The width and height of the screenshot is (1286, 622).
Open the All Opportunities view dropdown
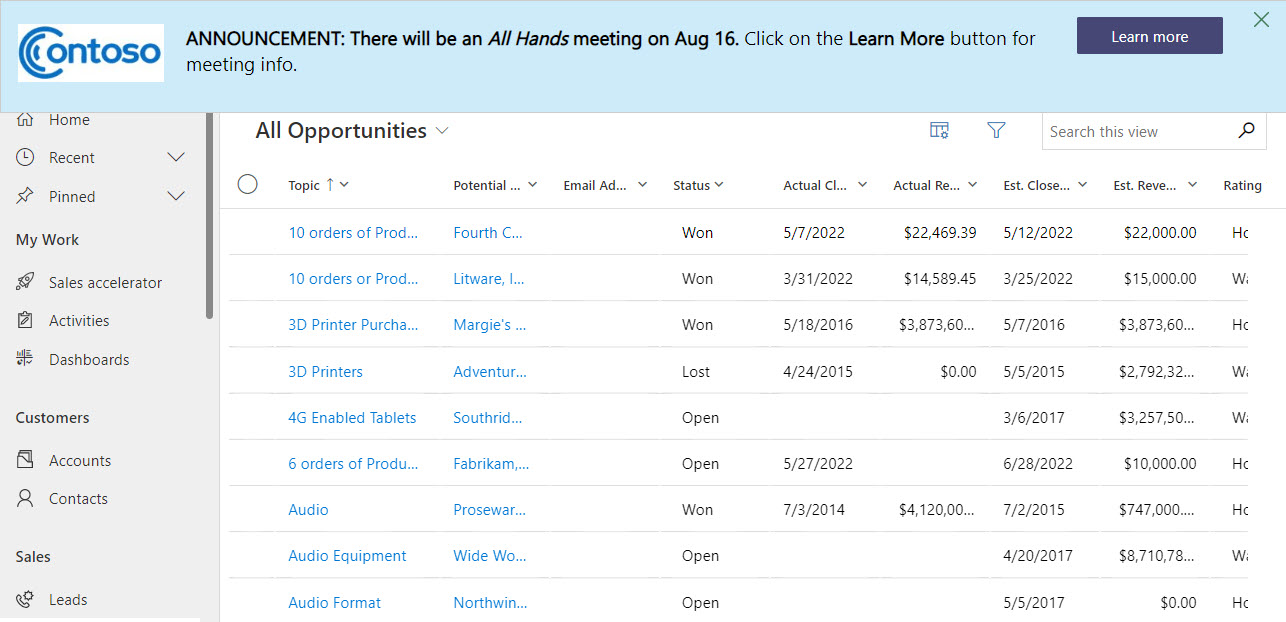pyautogui.click(x=442, y=131)
